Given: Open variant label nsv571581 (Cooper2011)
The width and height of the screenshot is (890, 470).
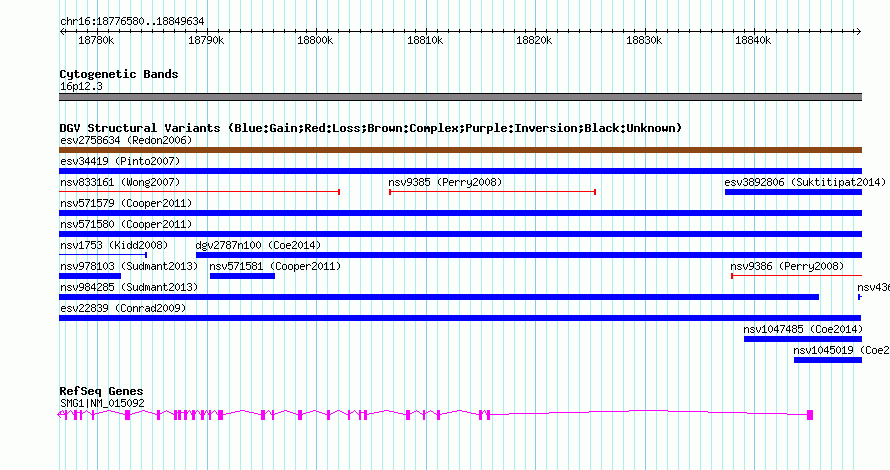Looking at the screenshot, I should click(275, 266).
